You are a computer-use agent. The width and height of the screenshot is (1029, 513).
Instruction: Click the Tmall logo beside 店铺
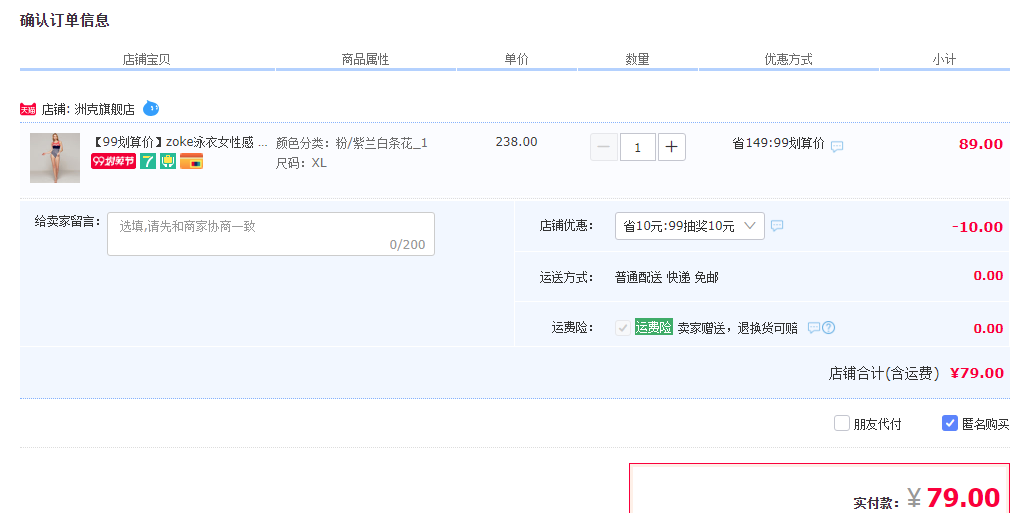(28, 109)
